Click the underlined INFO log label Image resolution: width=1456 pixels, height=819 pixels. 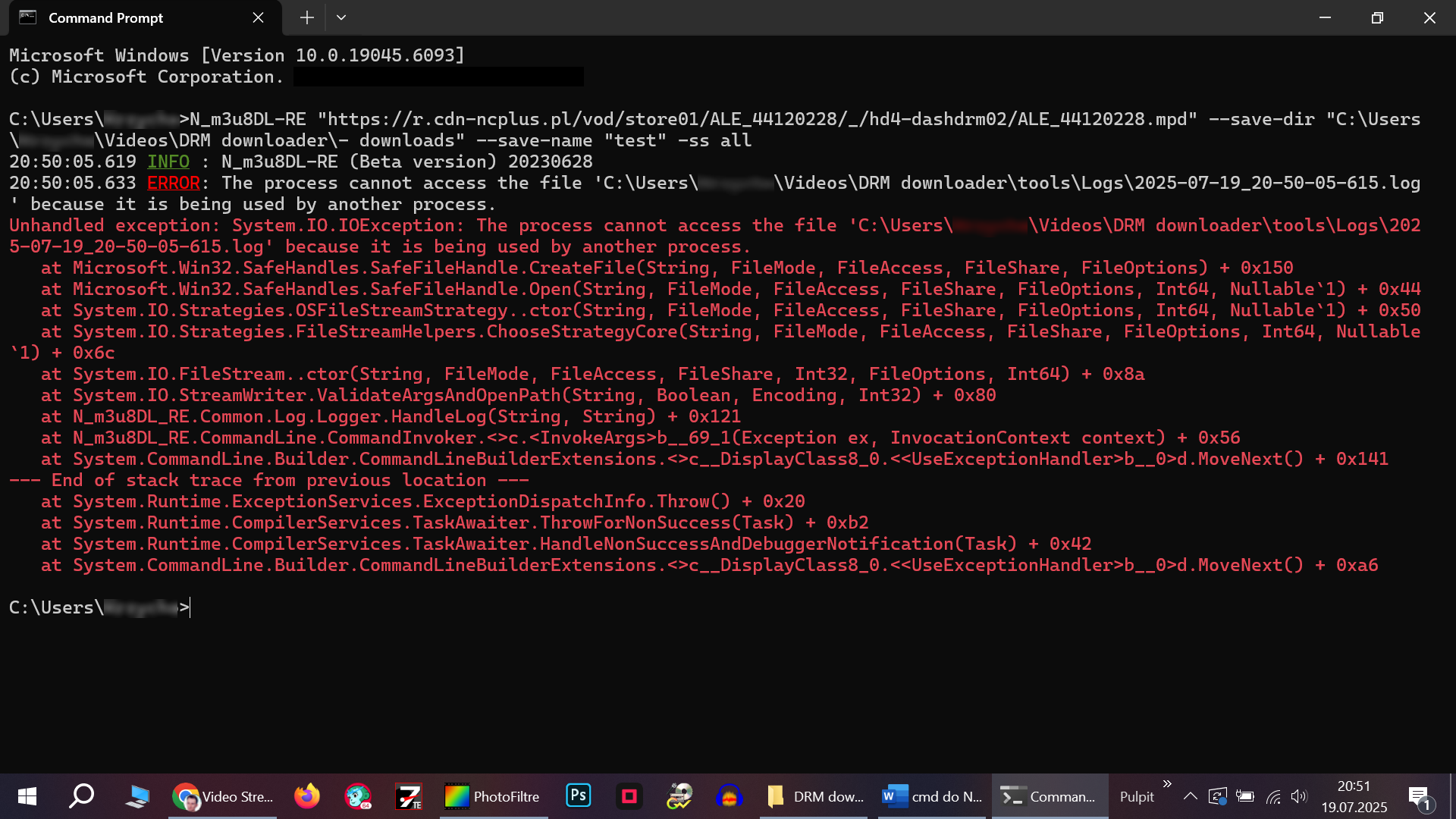coord(168,162)
